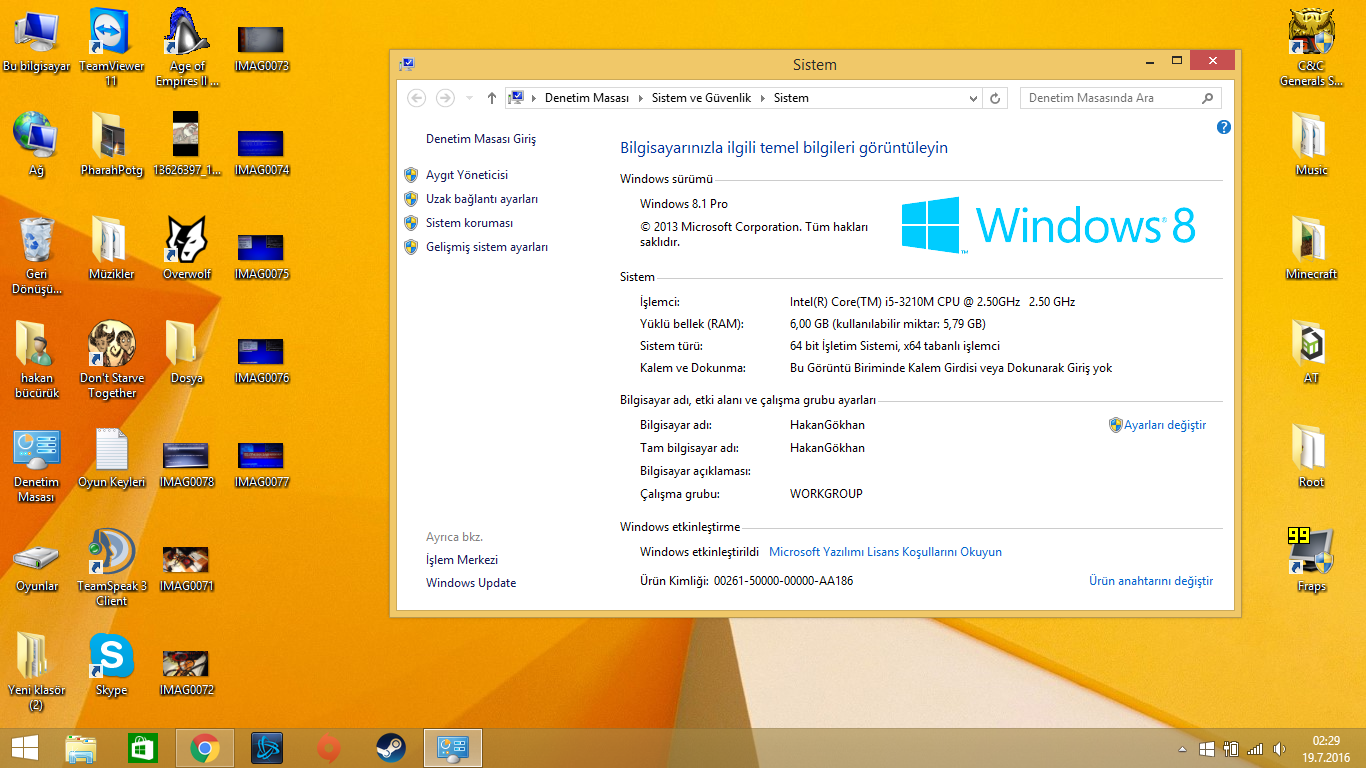1366x768 pixels.
Task: Select TeamSpeak 3 Client shortcut
Action: (112, 568)
